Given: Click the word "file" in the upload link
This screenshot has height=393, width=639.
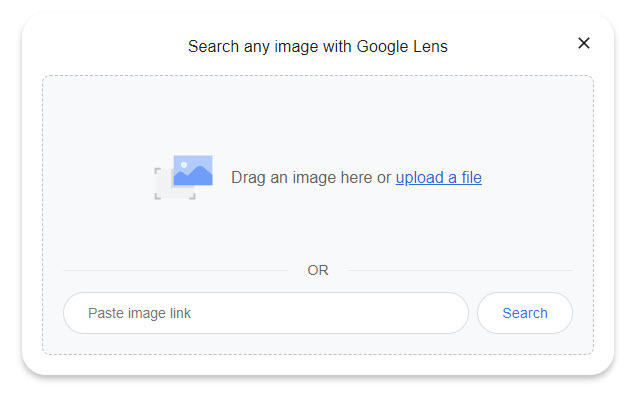Looking at the screenshot, I should tap(472, 178).
